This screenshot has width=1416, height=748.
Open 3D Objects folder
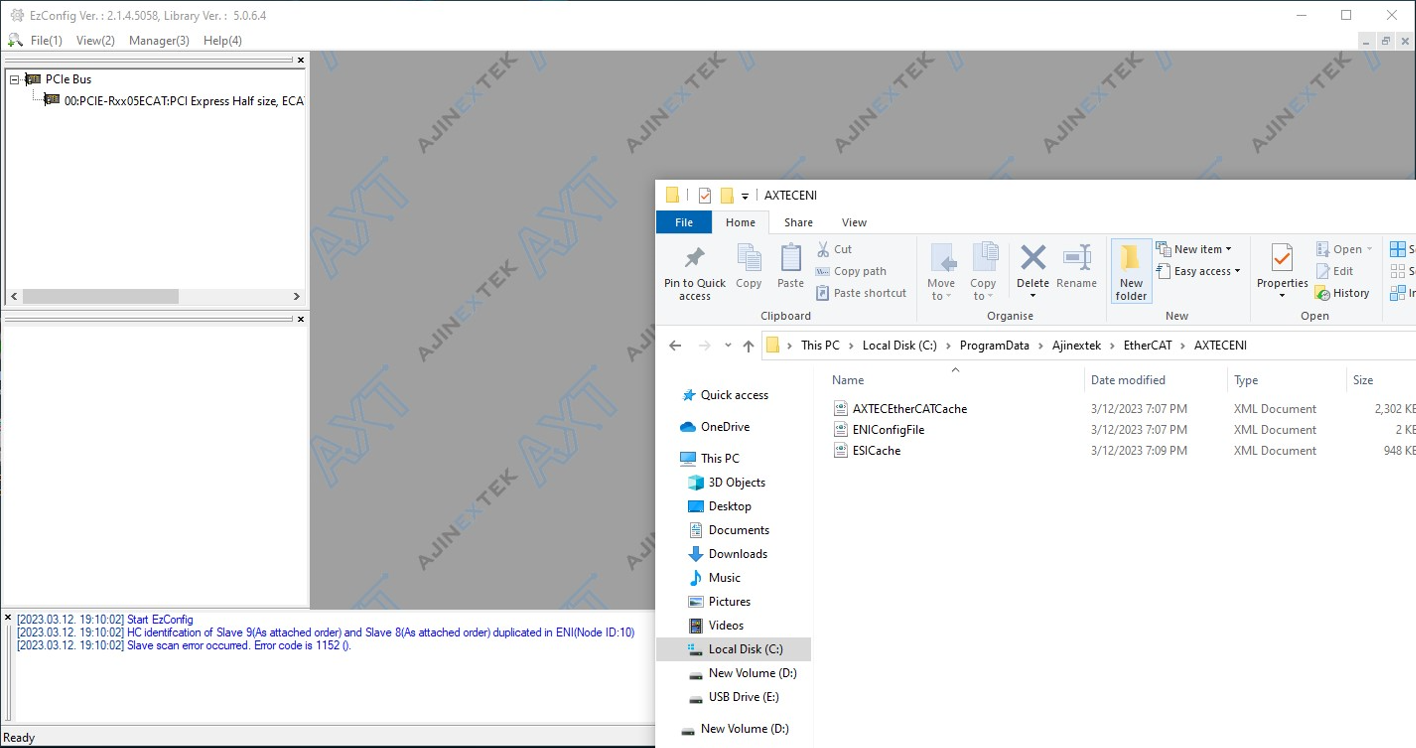(x=737, y=482)
